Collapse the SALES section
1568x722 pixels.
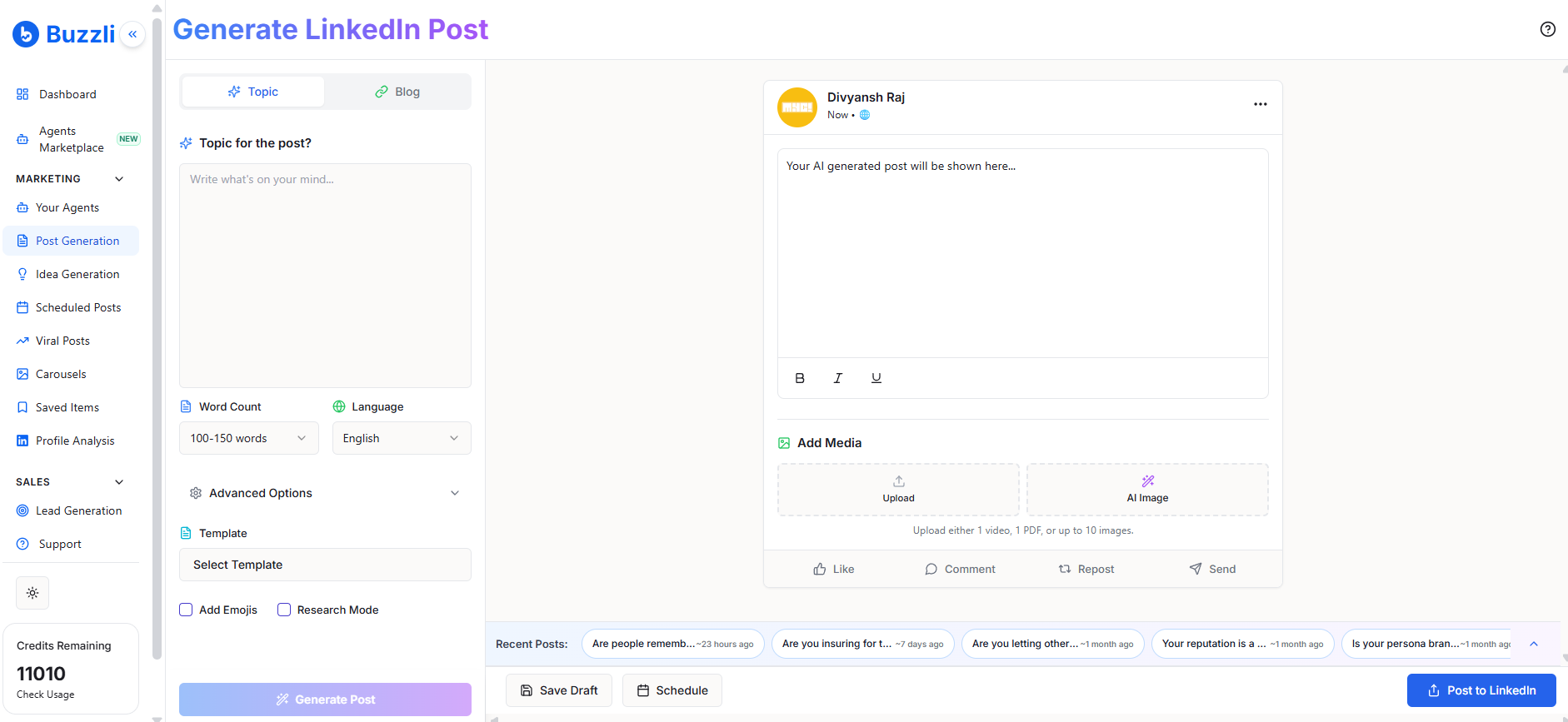(119, 482)
